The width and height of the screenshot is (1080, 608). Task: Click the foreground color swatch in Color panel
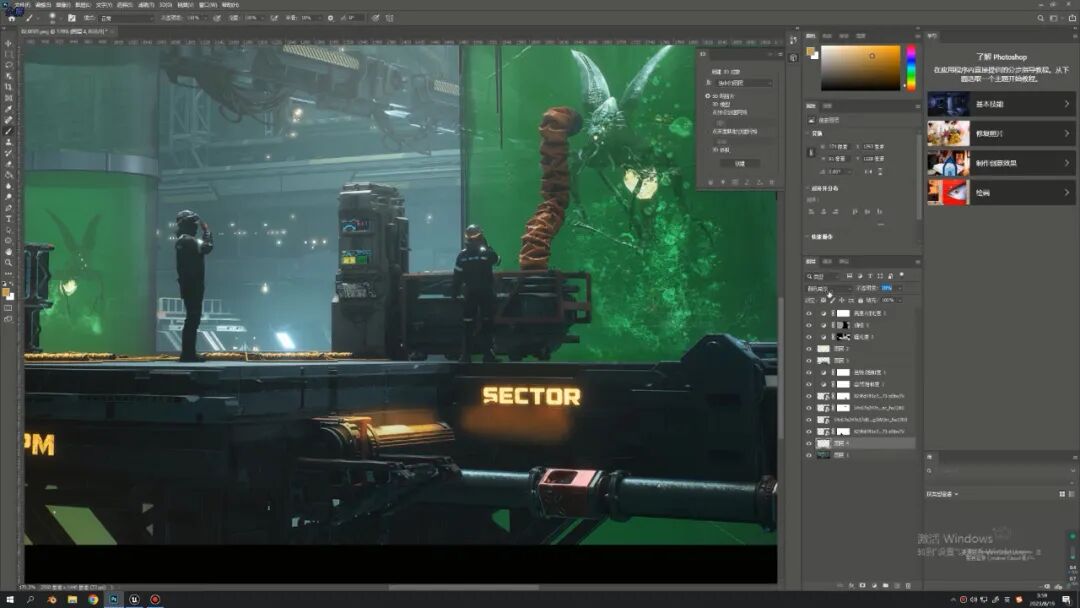pos(811,52)
